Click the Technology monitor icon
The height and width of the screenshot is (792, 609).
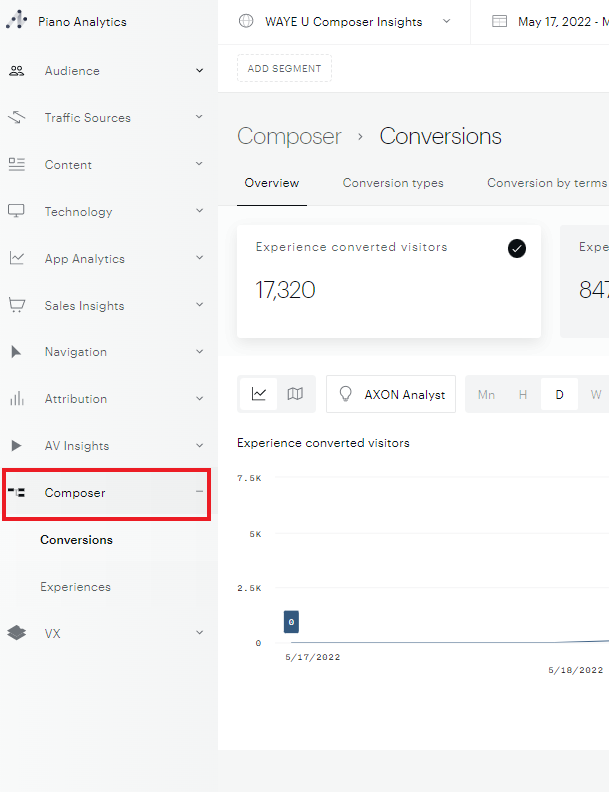pyautogui.click(x=16, y=211)
